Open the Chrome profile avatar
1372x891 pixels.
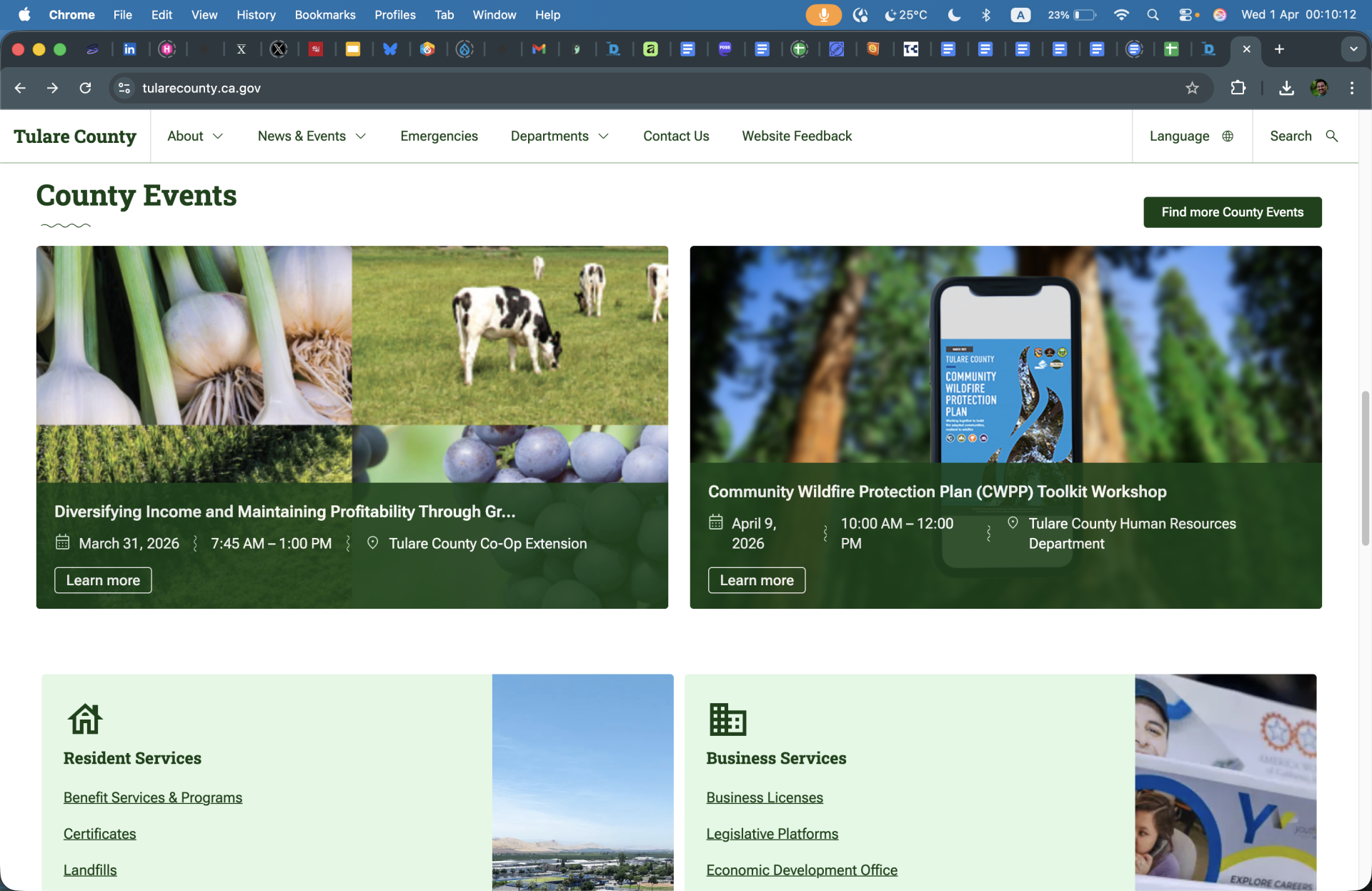point(1319,88)
